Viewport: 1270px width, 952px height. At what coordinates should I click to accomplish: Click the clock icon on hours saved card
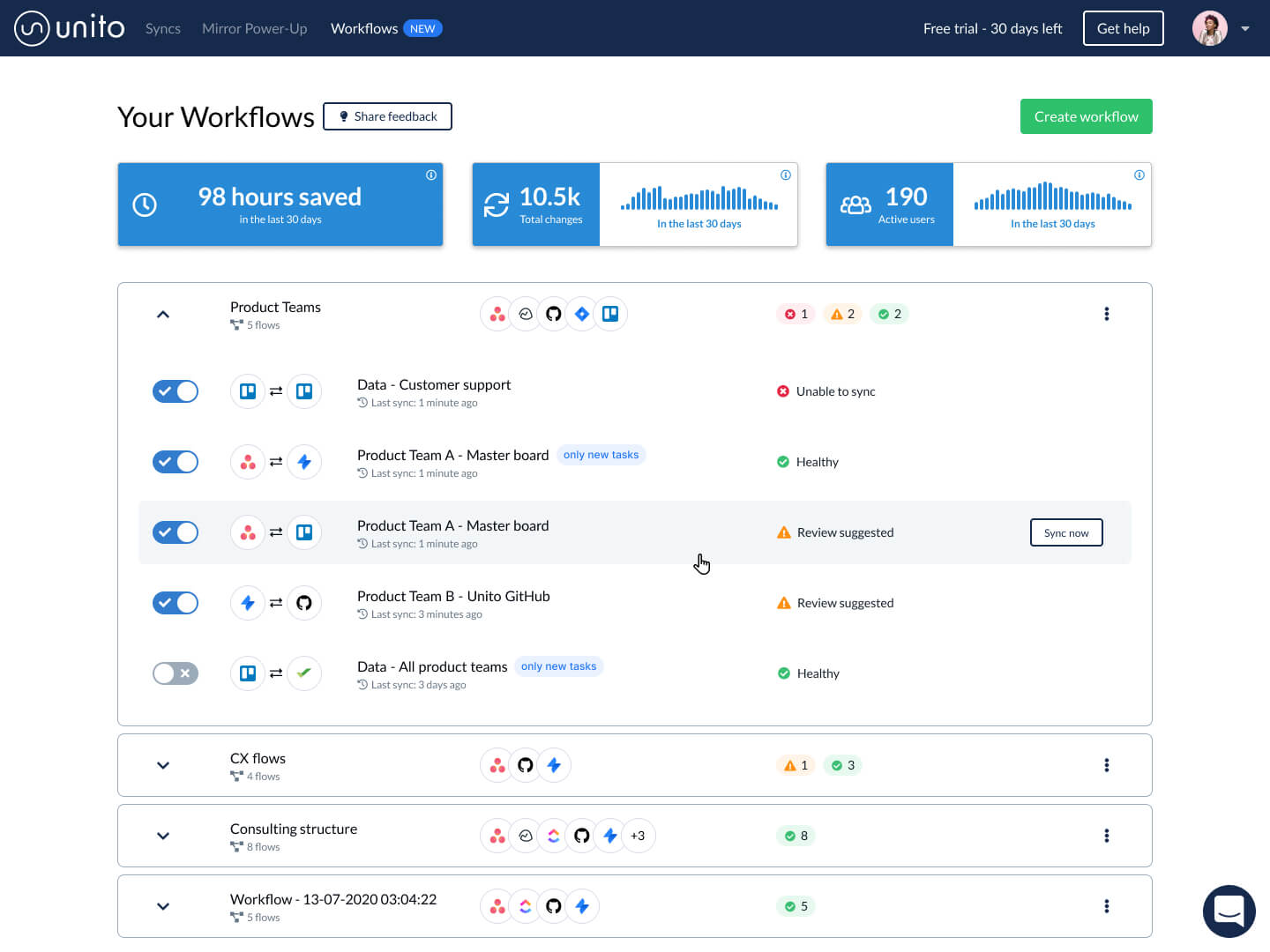(145, 205)
